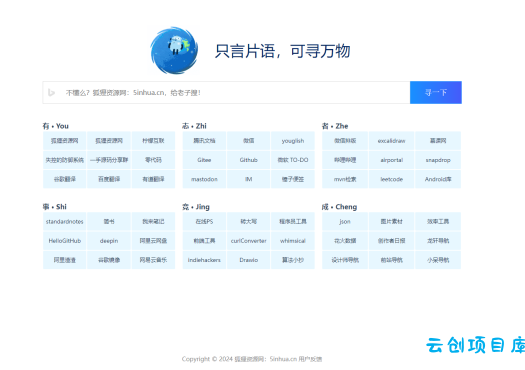Open the standardnotes tile

tap(65, 221)
